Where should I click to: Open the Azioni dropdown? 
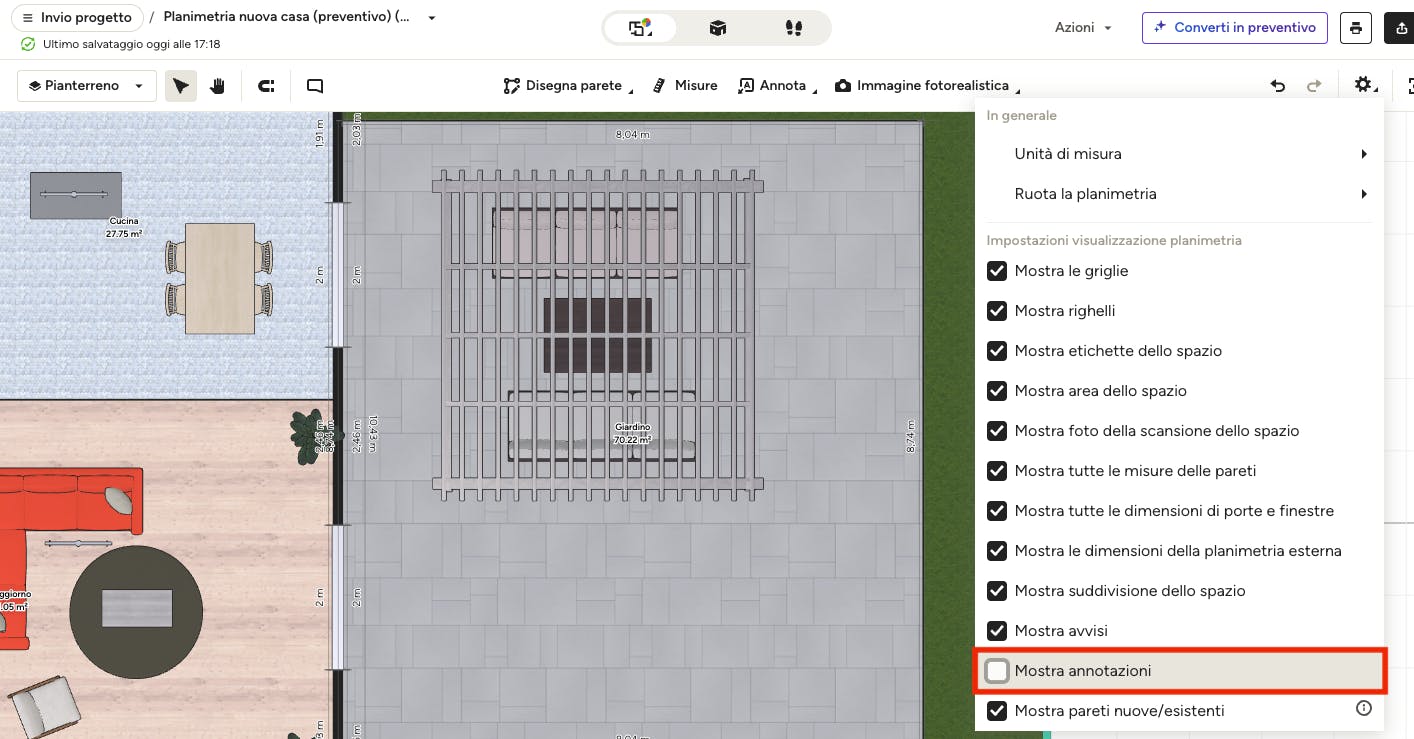[x=1084, y=28]
